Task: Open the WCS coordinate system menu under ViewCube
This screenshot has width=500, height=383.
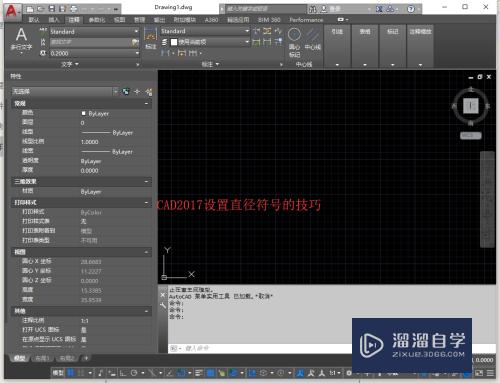Action: point(471,136)
